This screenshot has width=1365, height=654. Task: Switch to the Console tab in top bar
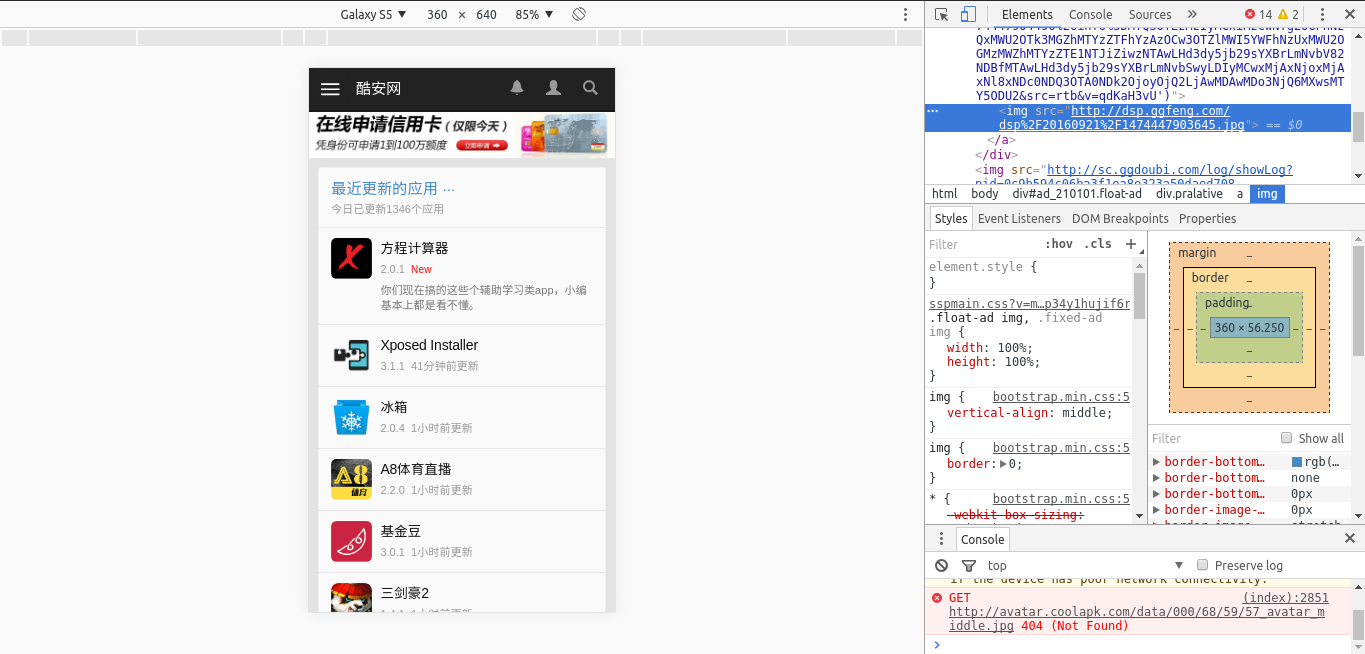coord(1090,14)
